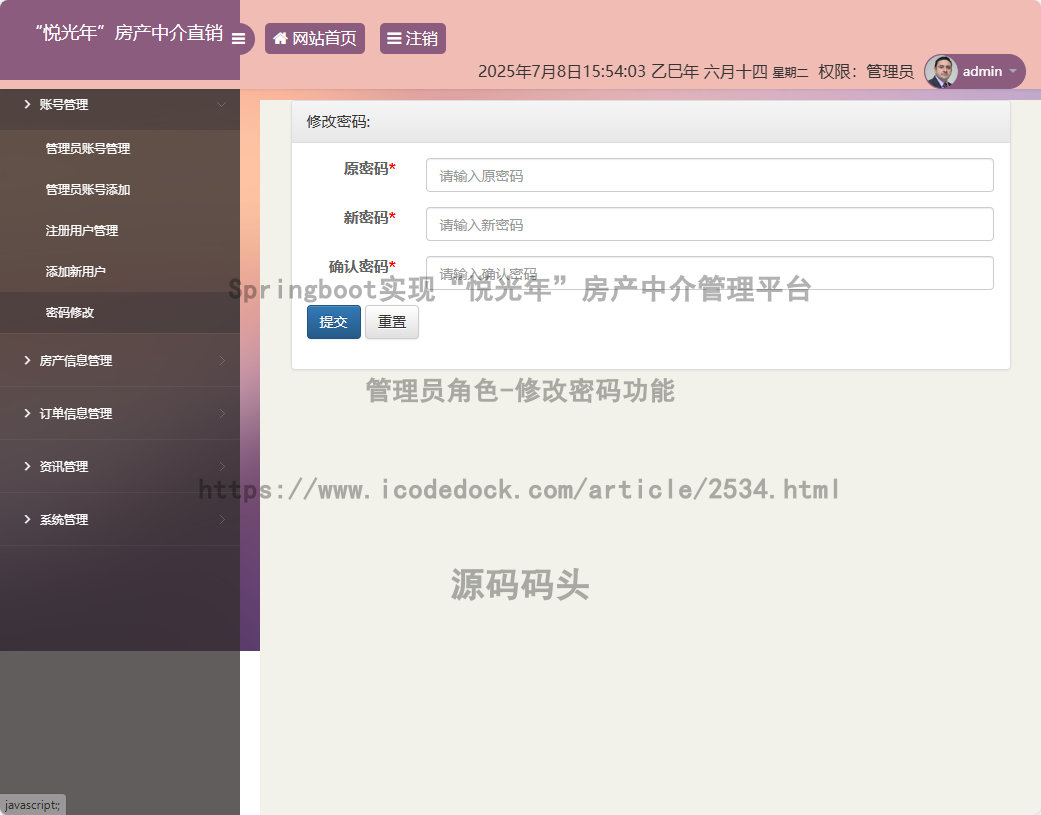Screen dimensions: 1041x815
Task: Click the right arrow beside 系统管理
Action: (222, 520)
